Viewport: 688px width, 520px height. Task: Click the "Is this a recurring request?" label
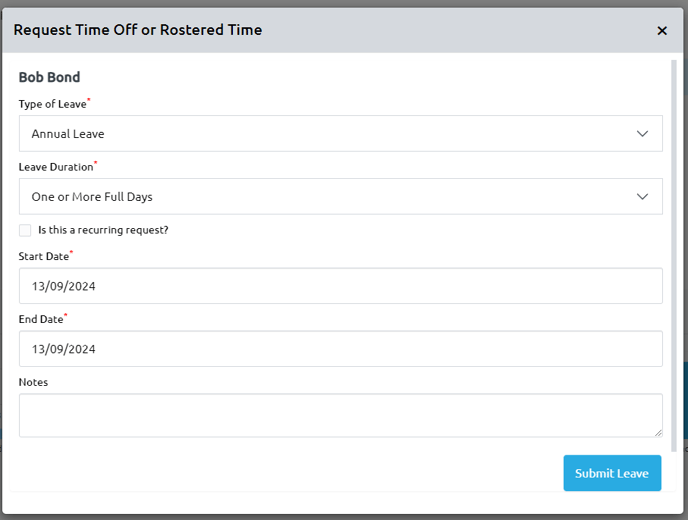(x=103, y=230)
